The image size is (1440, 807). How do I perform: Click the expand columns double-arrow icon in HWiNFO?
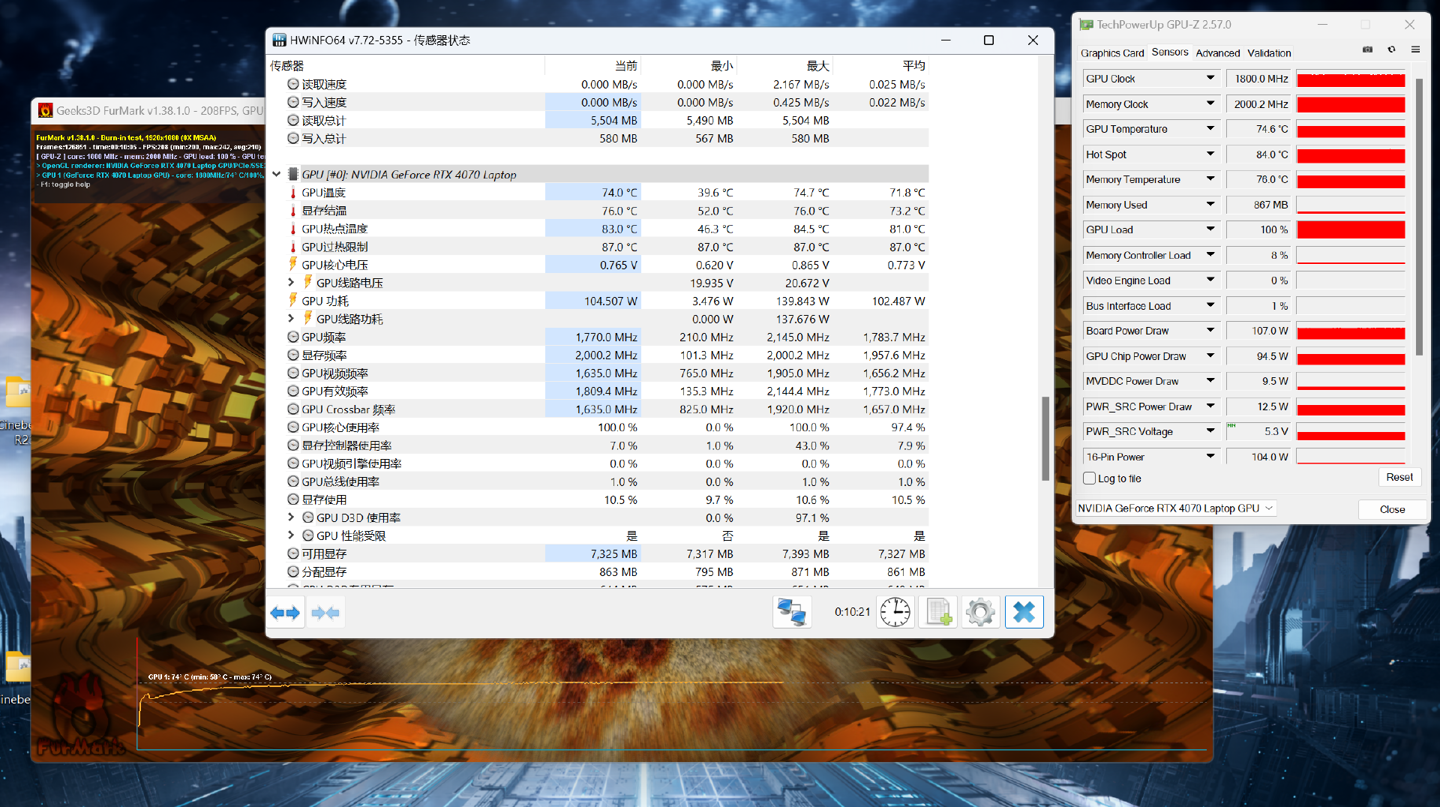click(285, 612)
